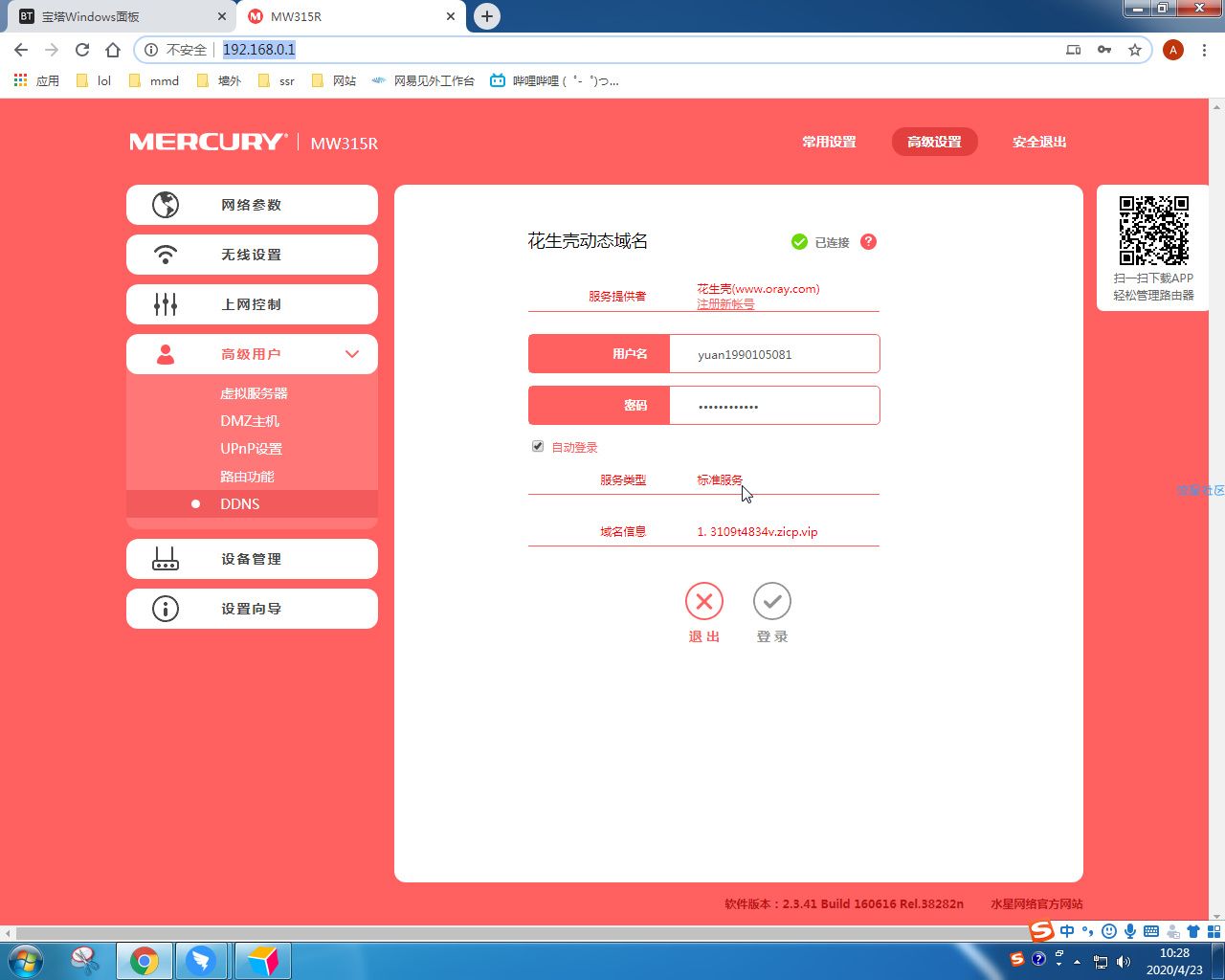
Task: Click the 不安全 site info indicator
Action: tap(176, 50)
